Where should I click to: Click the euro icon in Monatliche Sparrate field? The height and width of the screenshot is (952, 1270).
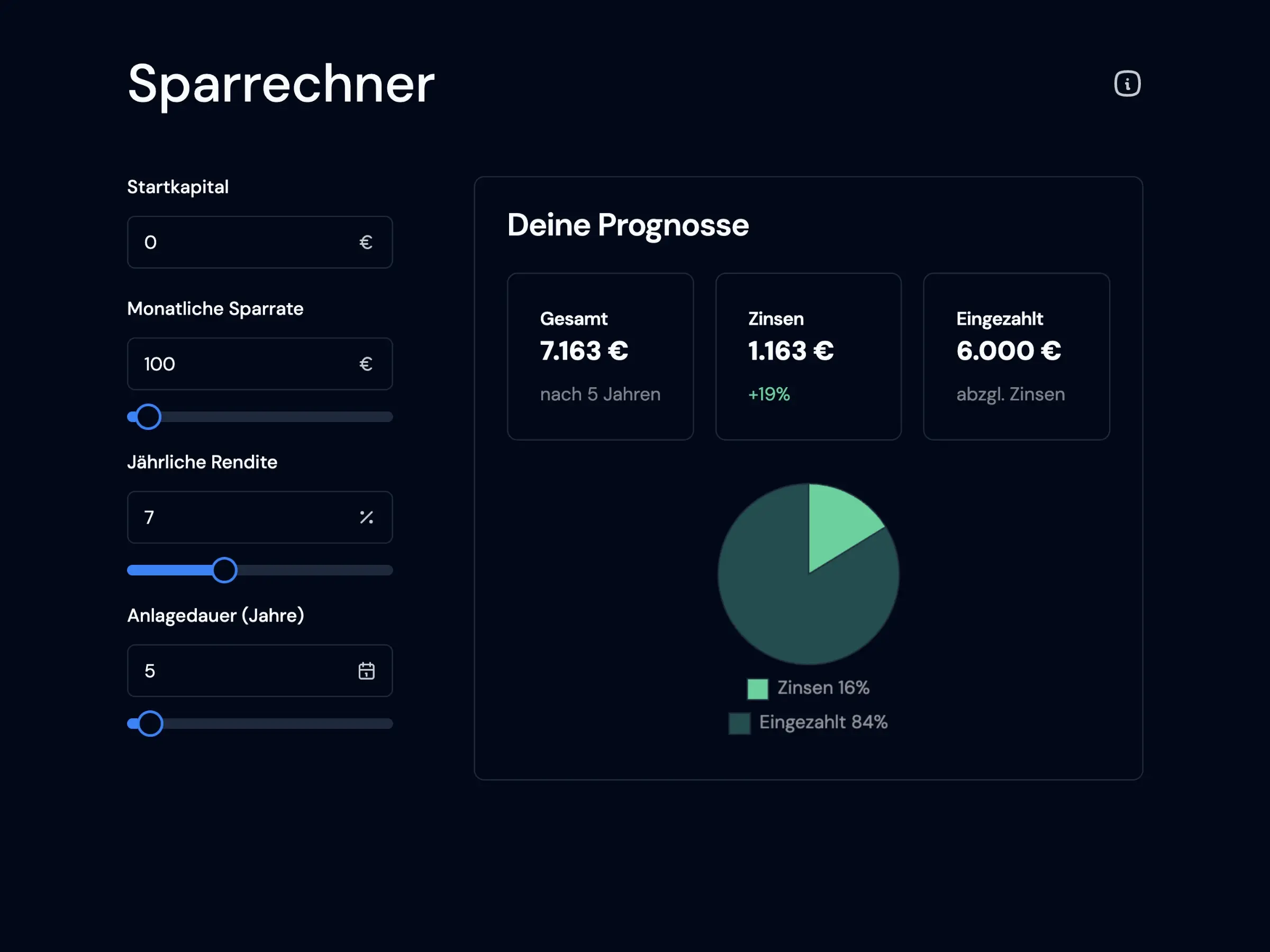[x=366, y=364]
